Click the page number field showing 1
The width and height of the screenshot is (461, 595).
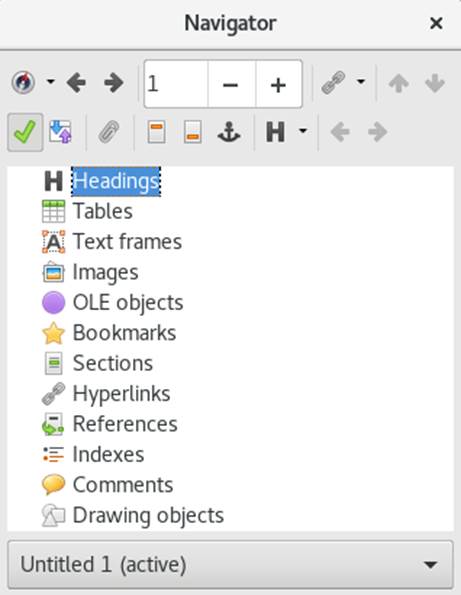[x=176, y=84]
